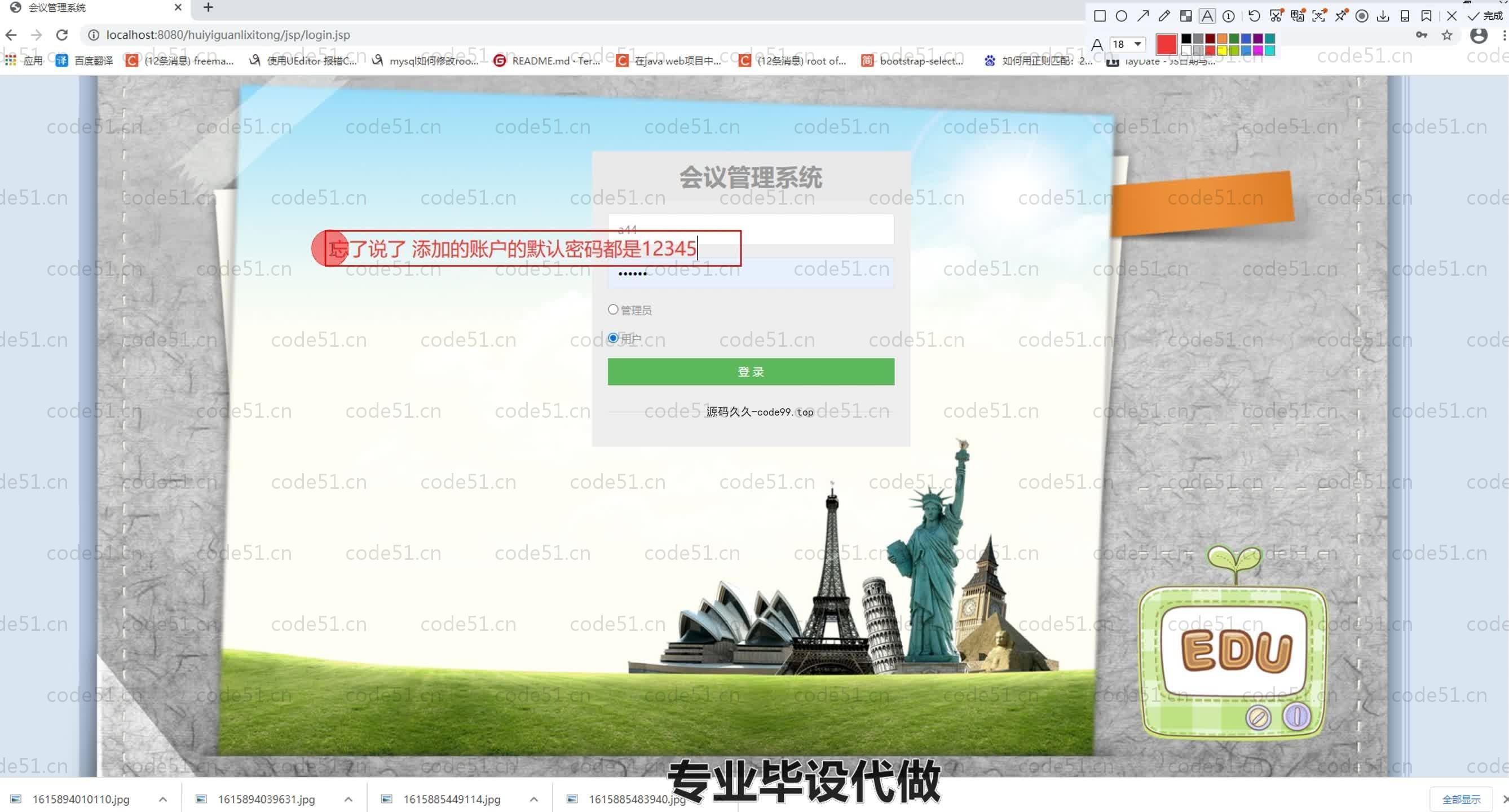Pick the magenta color swatch
Image resolution: width=1509 pixels, height=812 pixels.
click(x=1257, y=50)
